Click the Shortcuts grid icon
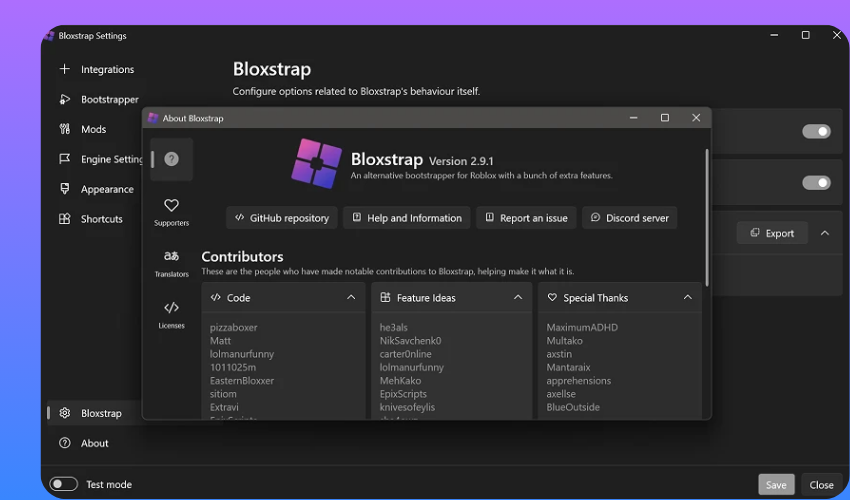850x500 pixels. pyautogui.click(x=65, y=219)
